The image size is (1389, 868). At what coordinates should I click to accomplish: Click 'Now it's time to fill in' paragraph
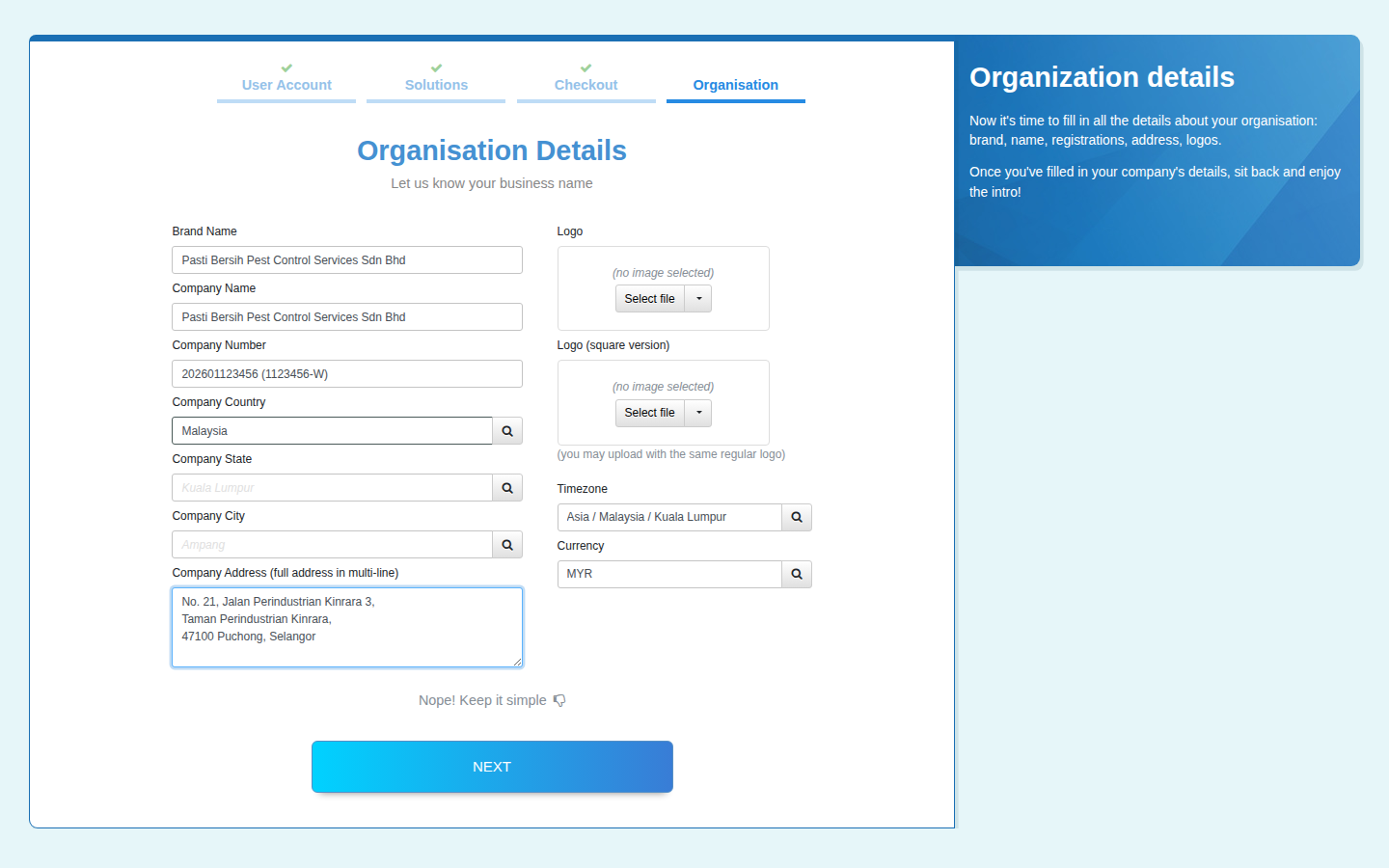(1143, 130)
